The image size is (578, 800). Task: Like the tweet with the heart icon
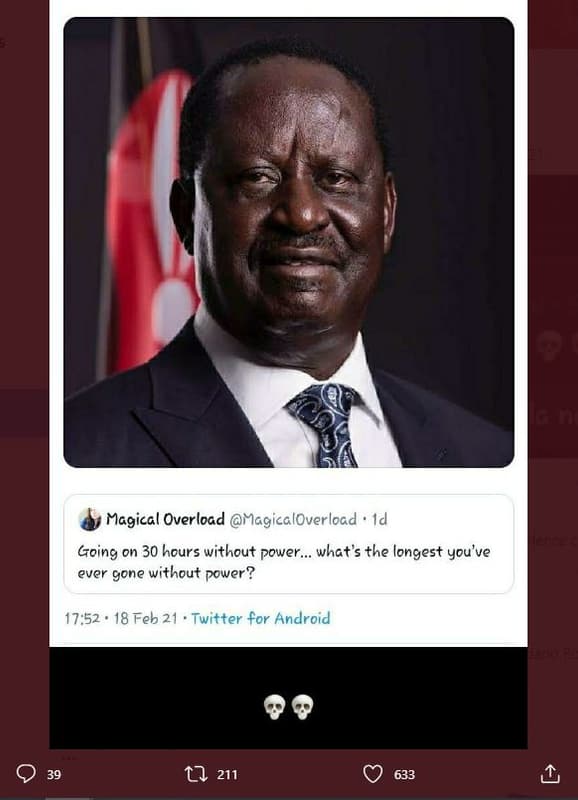tap(372, 774)
